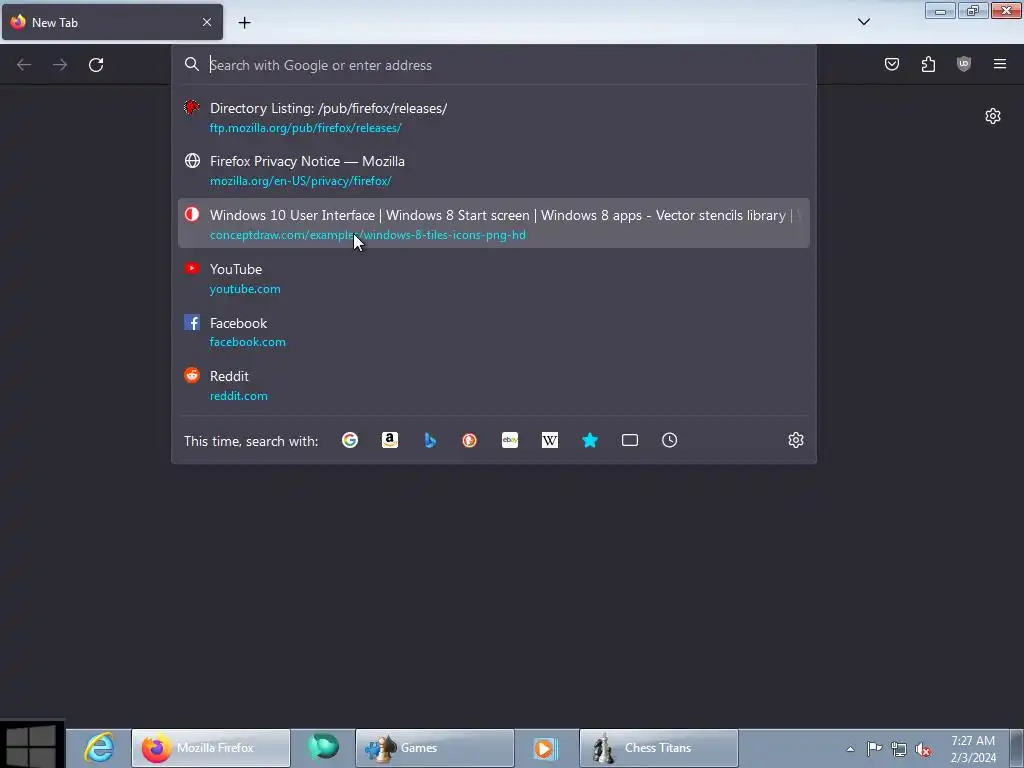This screenshot has width=1024, height=768.
Task: Open Firefox application hamburger menu
Action: [1000, 64]
